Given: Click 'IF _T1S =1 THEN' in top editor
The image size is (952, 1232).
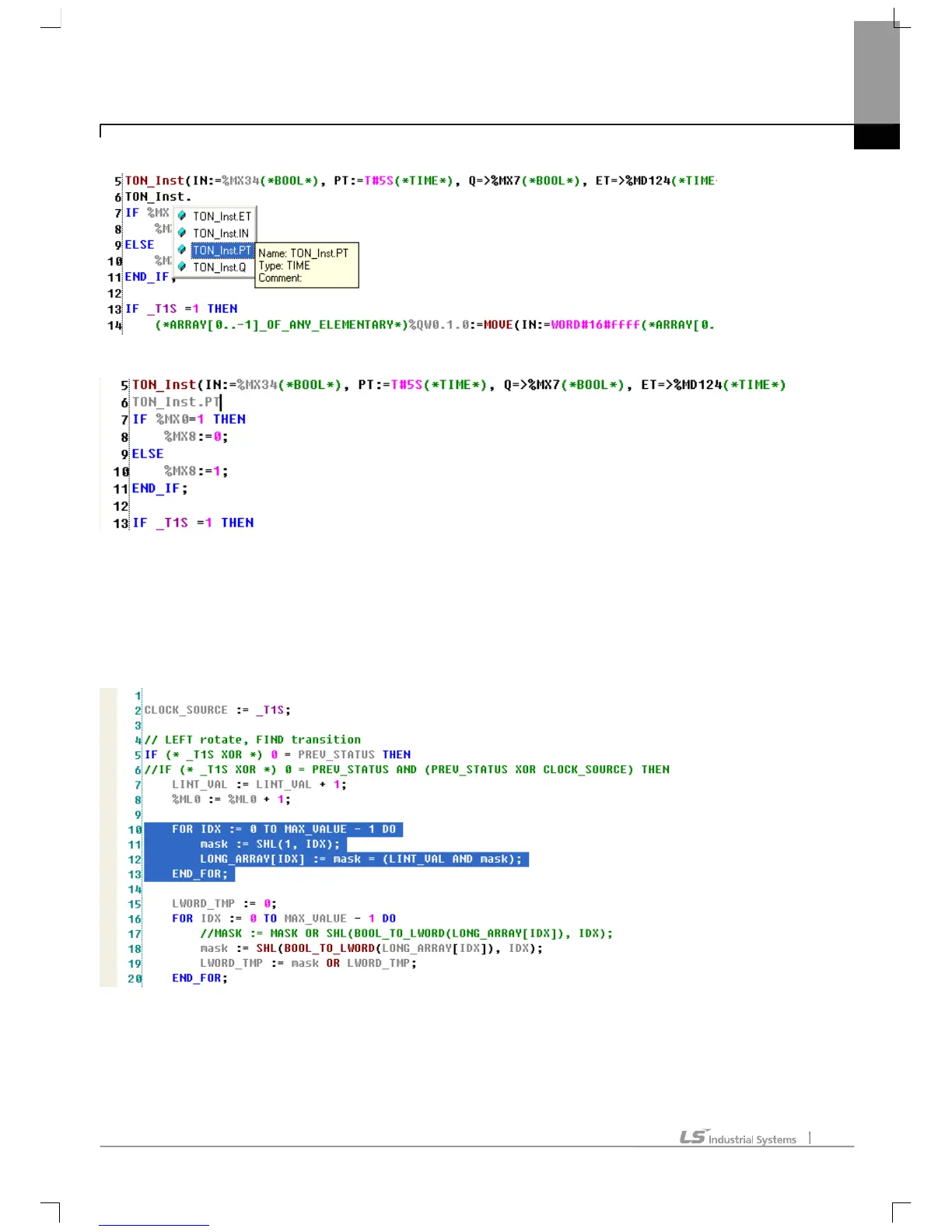Looking at the screenshot, I should (181, 309).
